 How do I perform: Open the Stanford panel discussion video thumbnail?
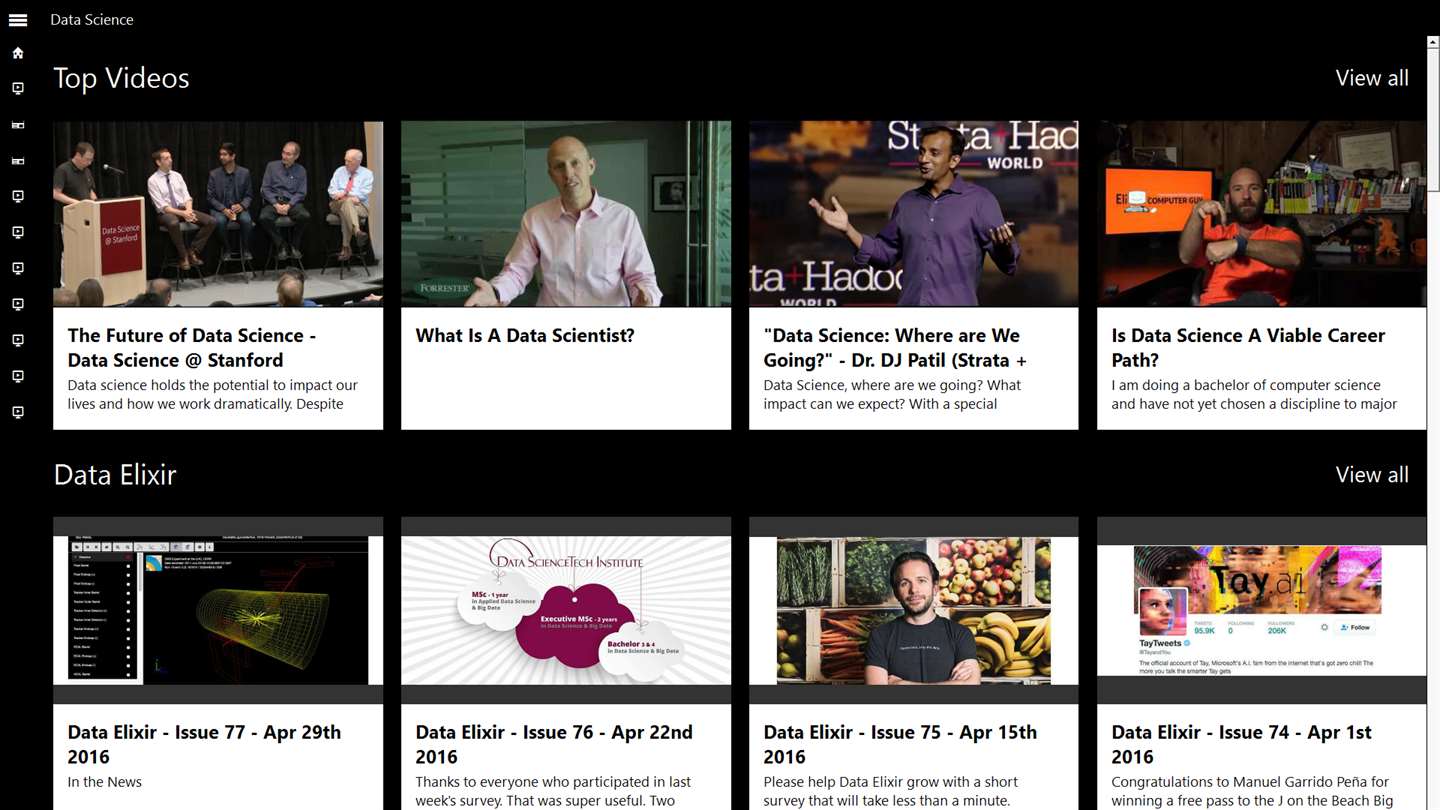tap(218, 214)
